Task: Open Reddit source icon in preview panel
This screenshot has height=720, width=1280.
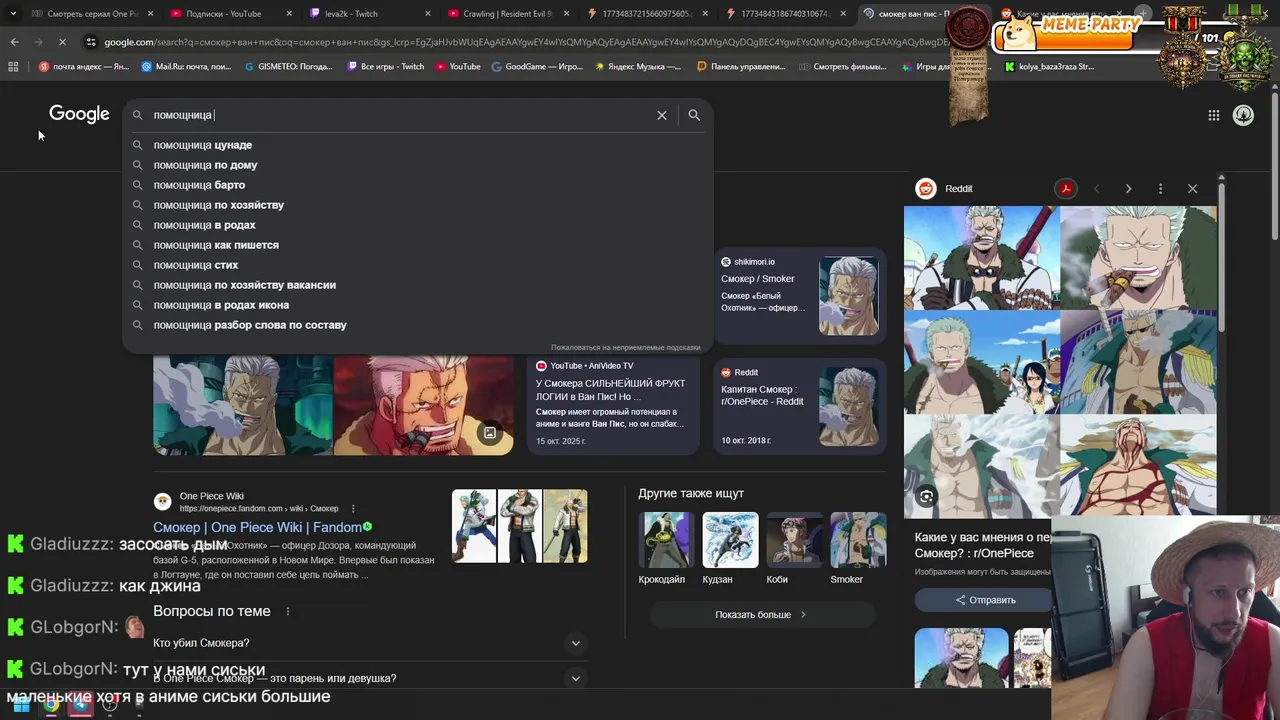Action: [x=926, y=188]
